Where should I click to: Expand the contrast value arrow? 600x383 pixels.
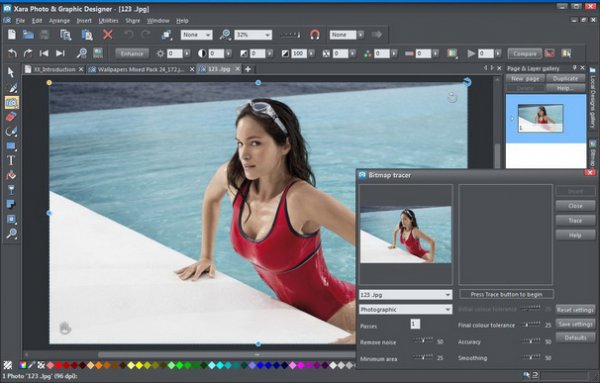click(228, 54)
